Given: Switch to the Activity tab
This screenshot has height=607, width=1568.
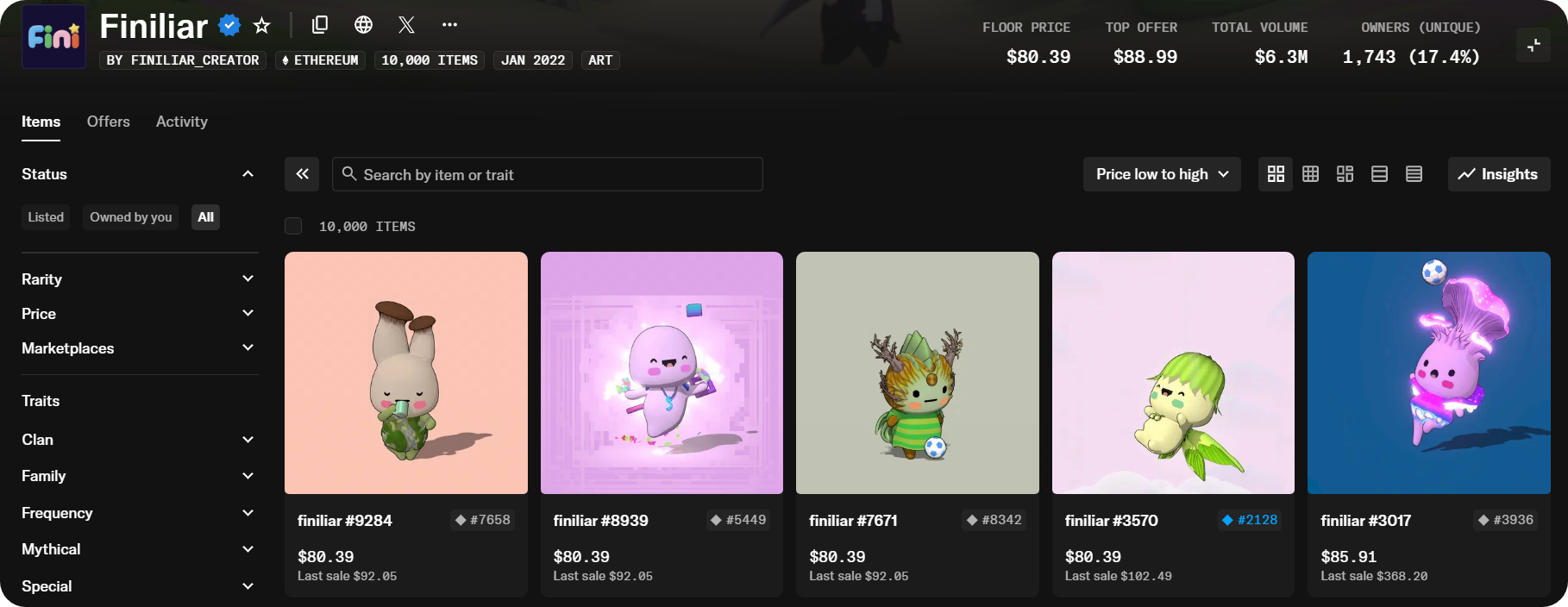Looking at the screenshot, I should (182, 122).
